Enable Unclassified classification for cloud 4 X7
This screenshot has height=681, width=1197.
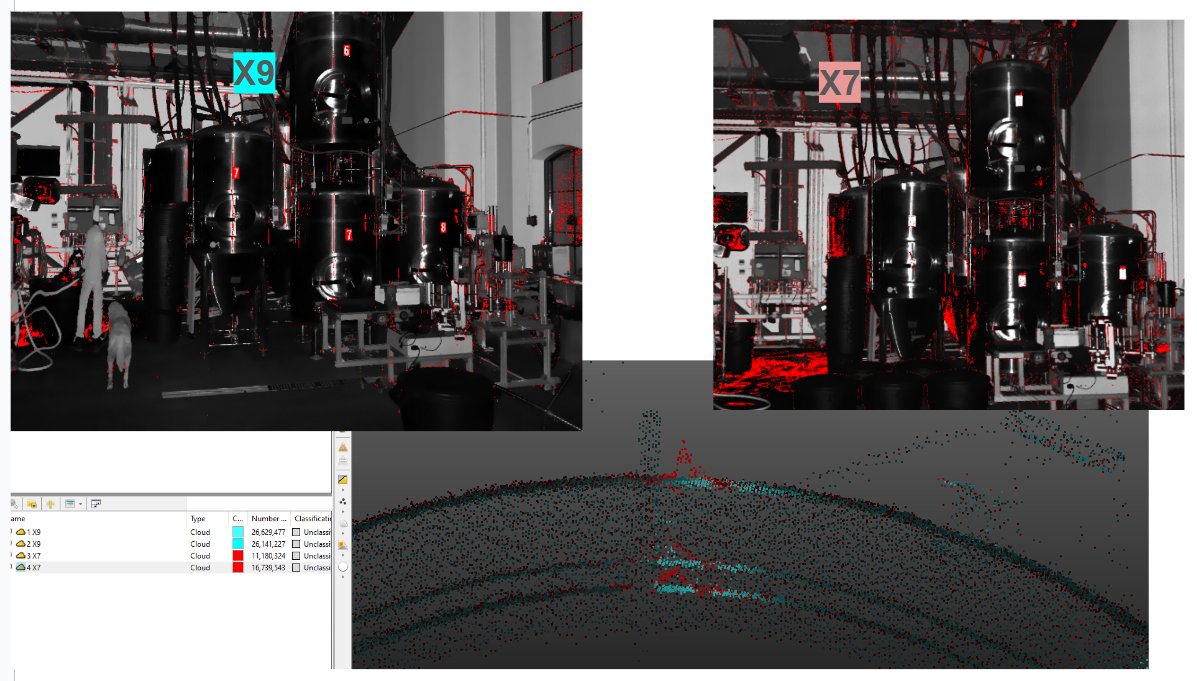click(x=297, y=568)
